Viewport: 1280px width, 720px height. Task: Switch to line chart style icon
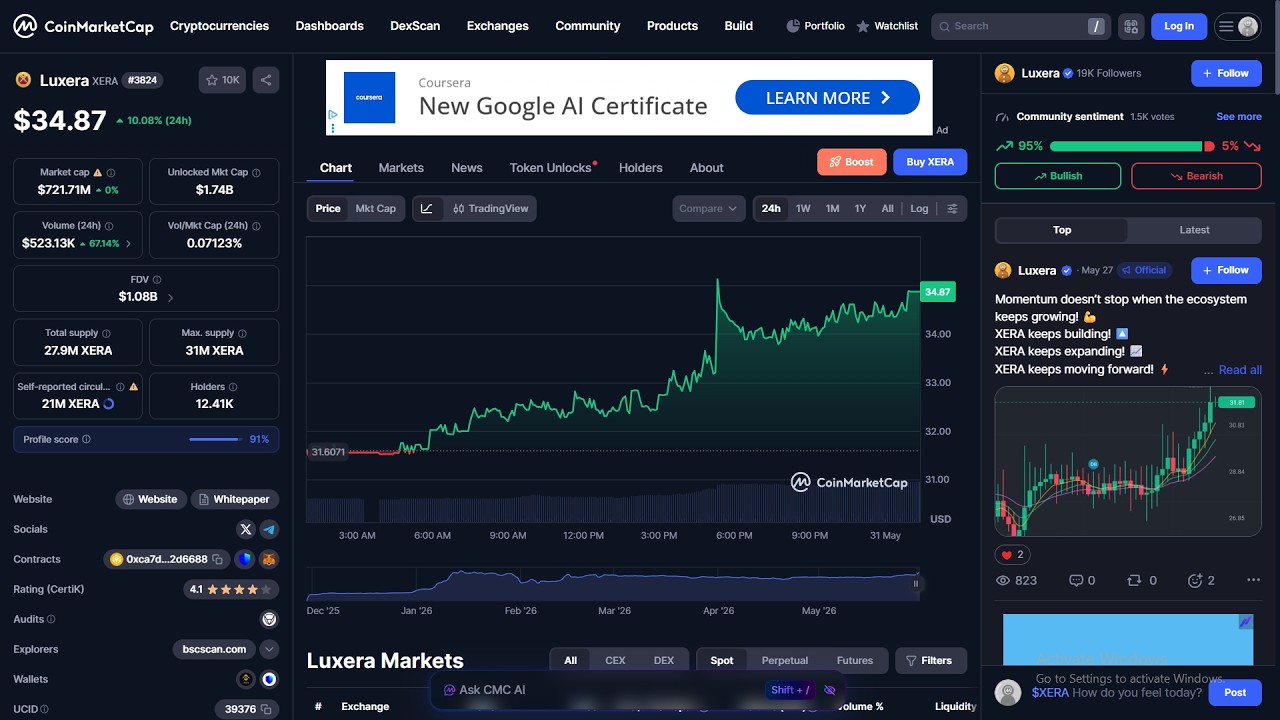click(x=427, y=209)
